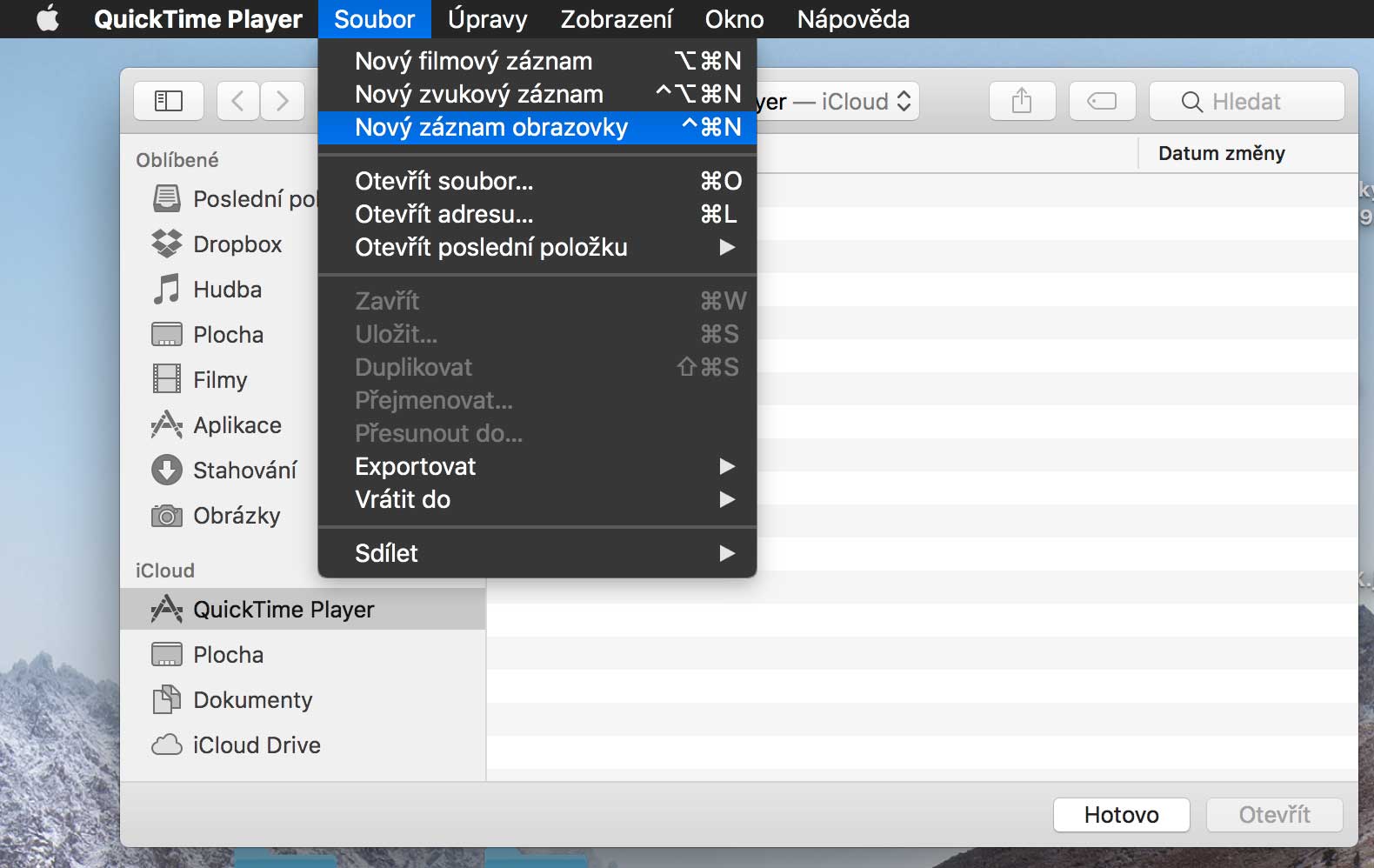Image resolution: width=1374 pixels, height=868 pixels.
Task: Click the Hotovo button
Action: [x=1122, y=815]
